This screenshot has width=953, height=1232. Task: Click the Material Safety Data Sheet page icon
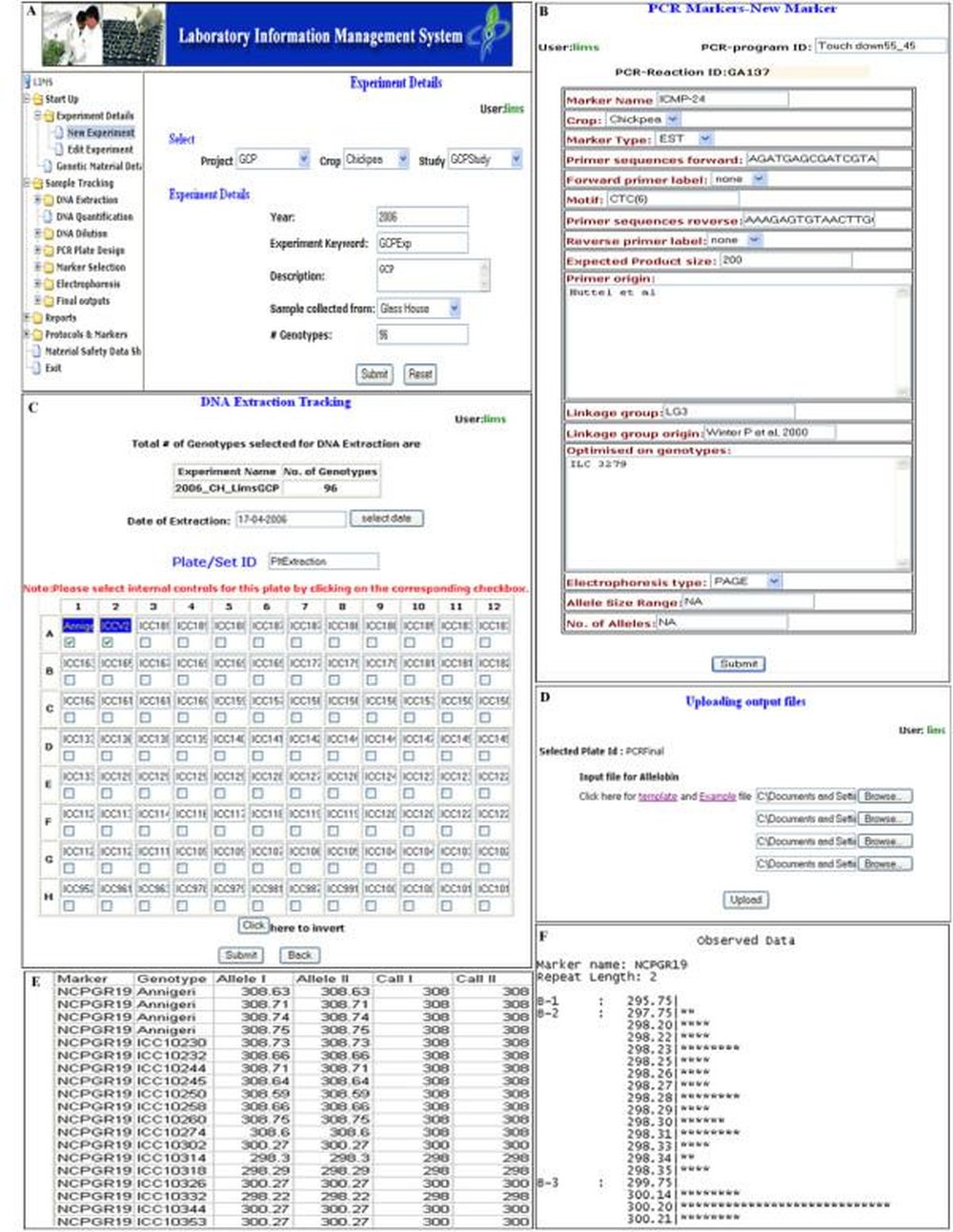tap(37, 351)
